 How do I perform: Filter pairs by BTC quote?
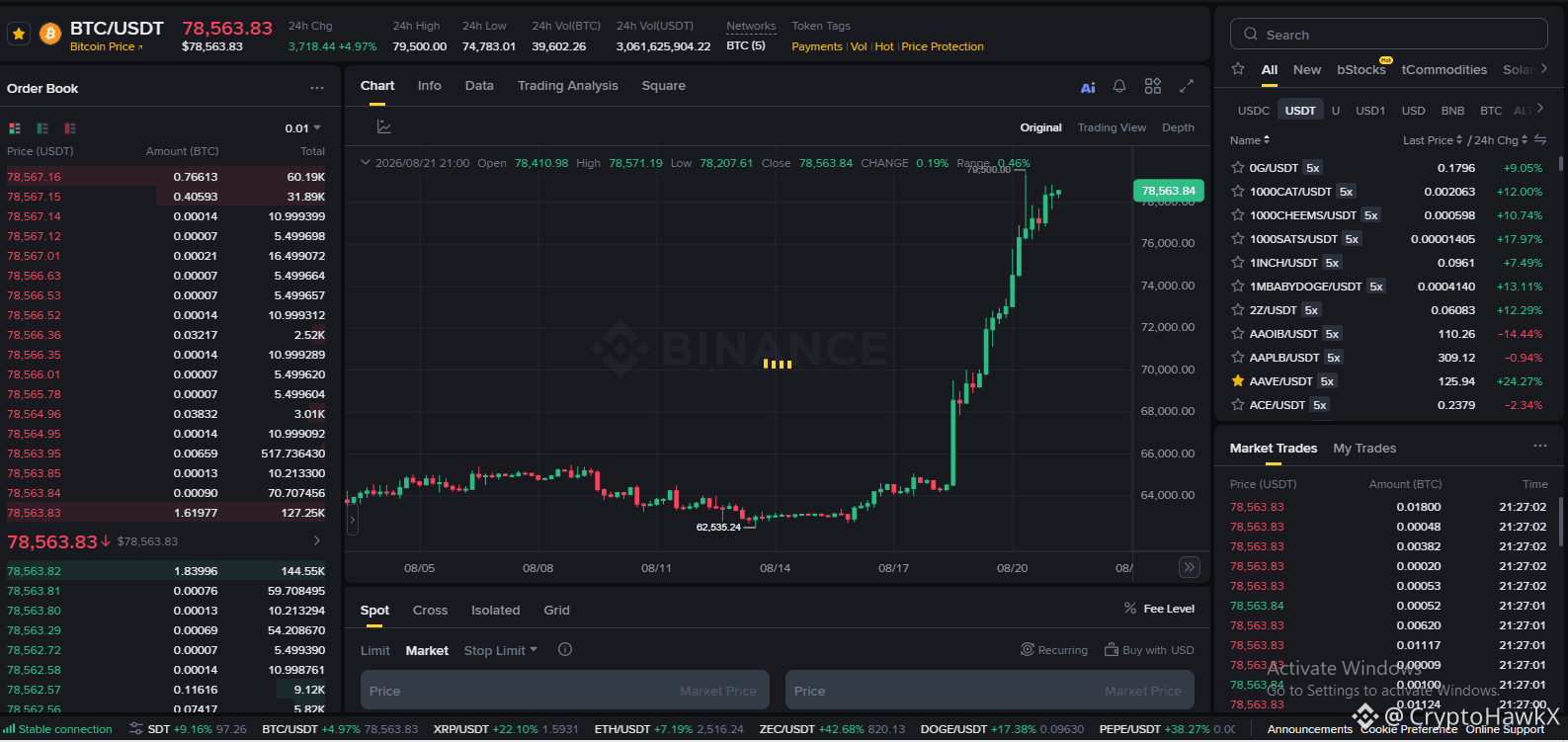pyautogui.click(x=1491, y=111)
